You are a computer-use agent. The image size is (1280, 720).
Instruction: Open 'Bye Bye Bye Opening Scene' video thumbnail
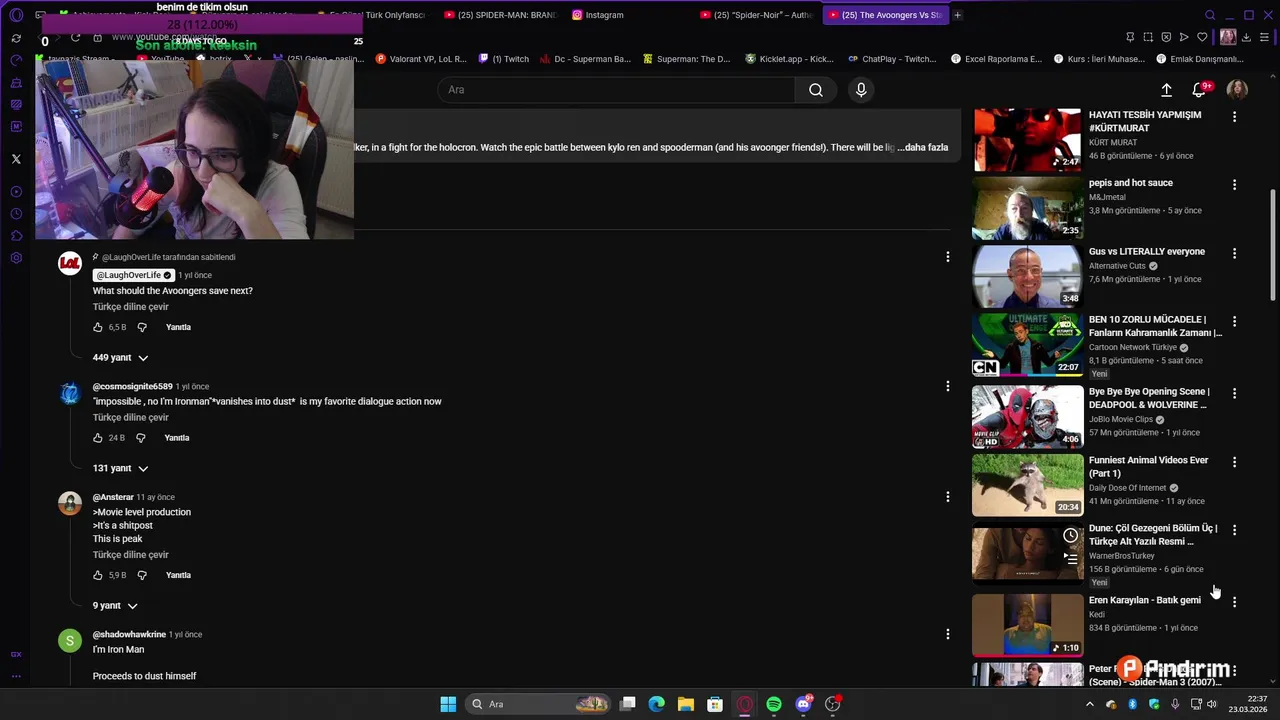point(1027,417)
